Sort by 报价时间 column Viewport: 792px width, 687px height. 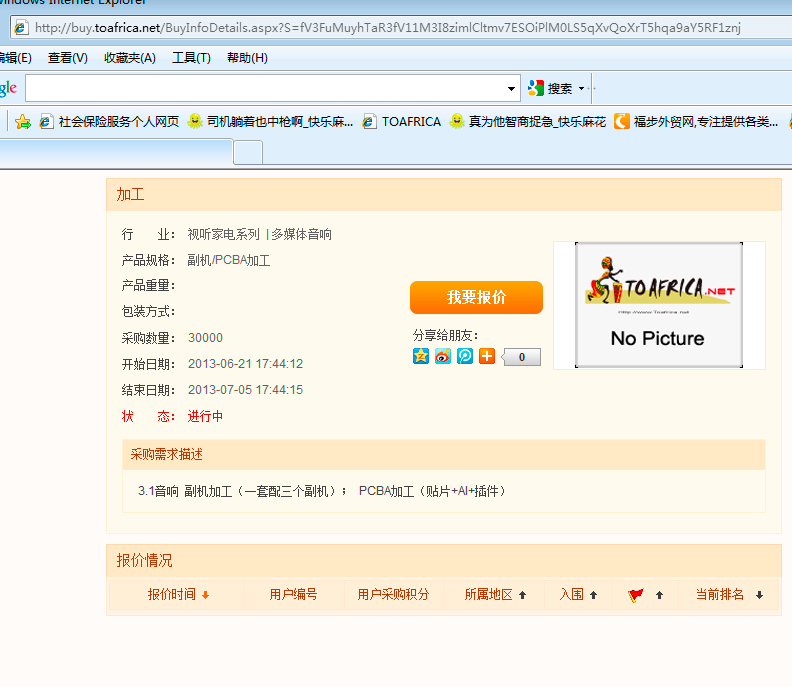178,595
